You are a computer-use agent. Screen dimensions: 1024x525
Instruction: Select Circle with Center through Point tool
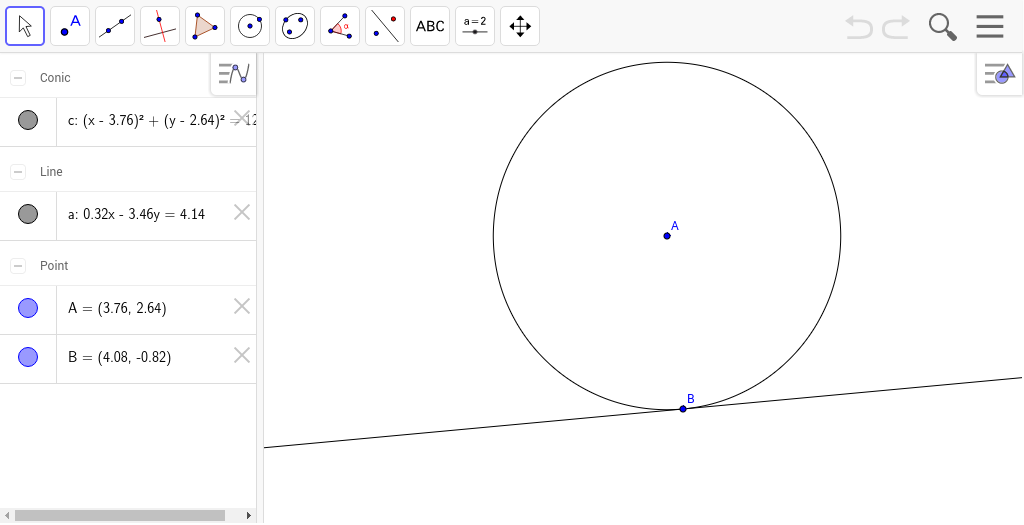[x=250, y=26]
